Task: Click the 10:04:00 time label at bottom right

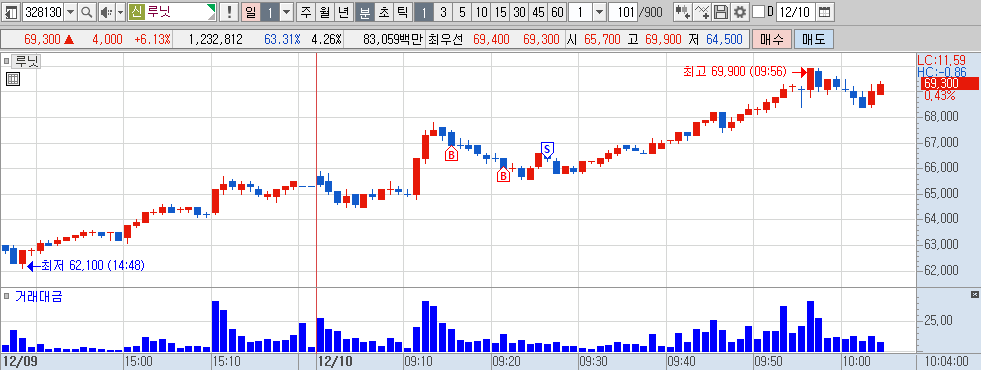Action: click(948, 361)
